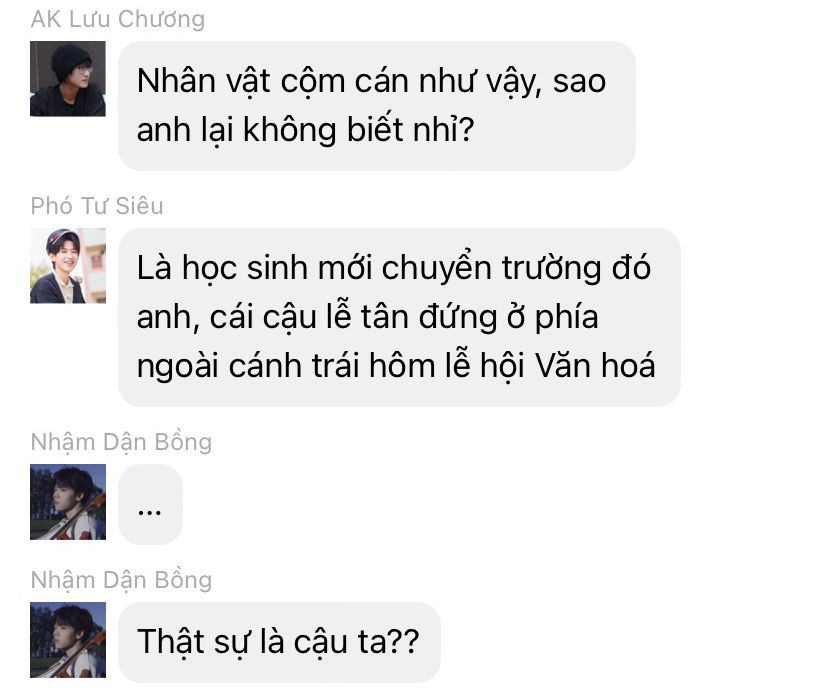Click the sender name 'Phó Tư Siêu'
This screenshot has width=828, height=694.
coord(97,206)
